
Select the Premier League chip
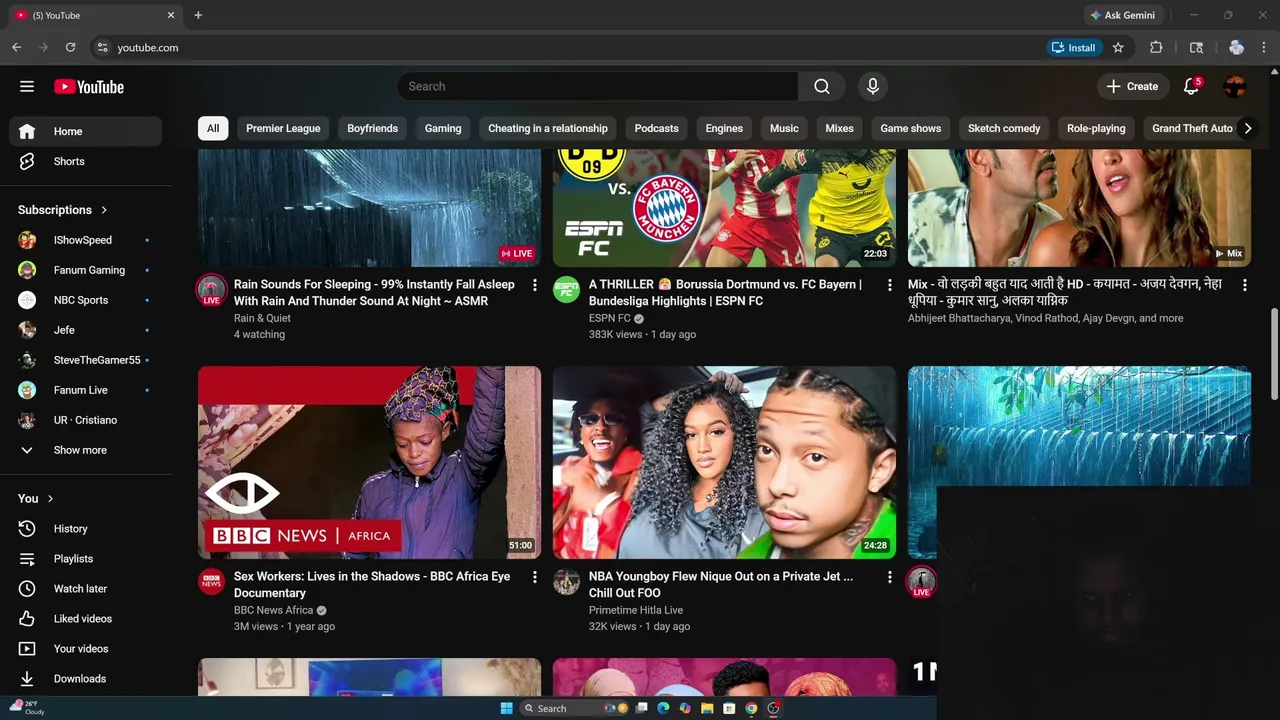(x=283, y=128)
